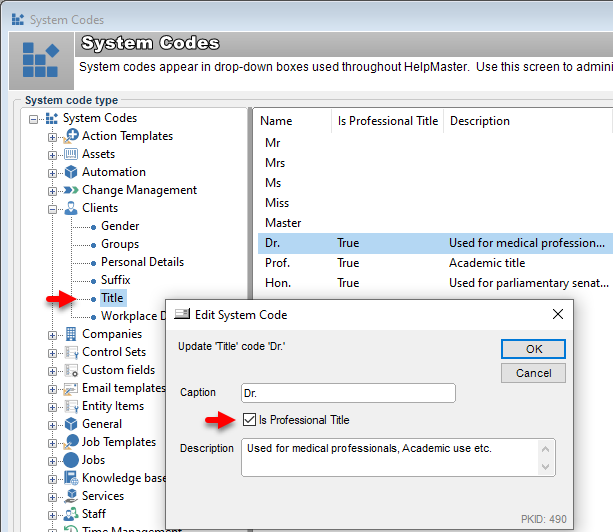Viewport: 613px width, 532px height.
Task: Sort by the Name column header
Action: coord(292,121)
